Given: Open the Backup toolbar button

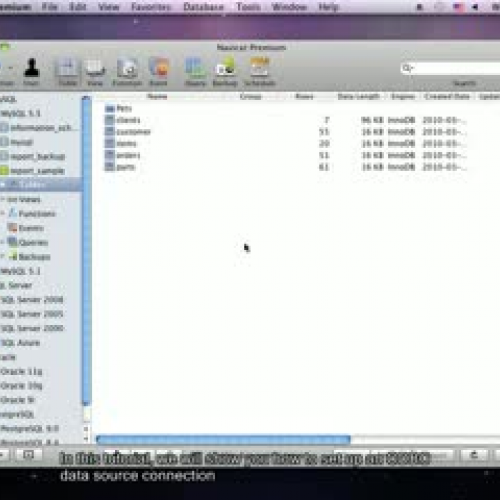Looking at the screenshot, I should coord(225,71).
